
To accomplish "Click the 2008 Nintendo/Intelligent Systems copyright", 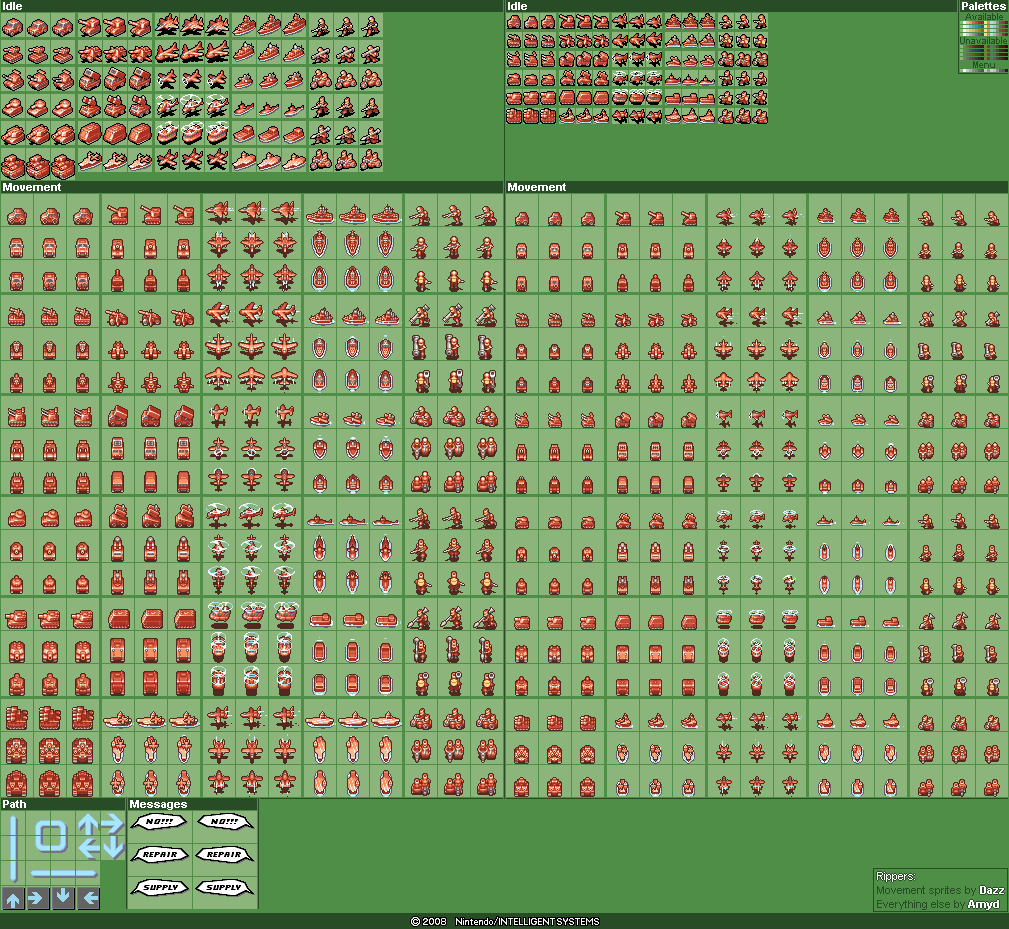I will pos(505,921).
